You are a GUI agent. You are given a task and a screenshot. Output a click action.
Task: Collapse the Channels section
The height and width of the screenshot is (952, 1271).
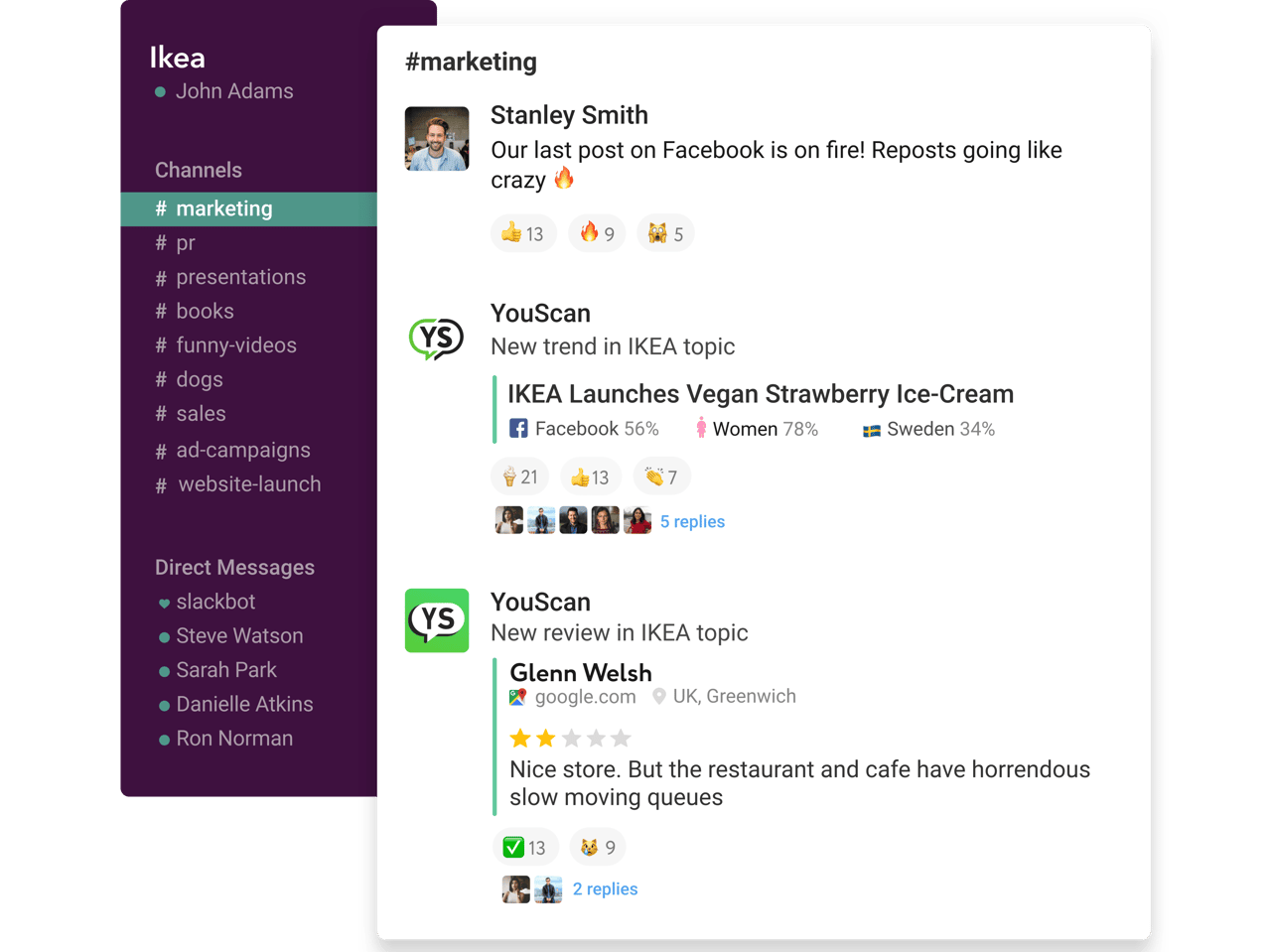click(199, 170)
